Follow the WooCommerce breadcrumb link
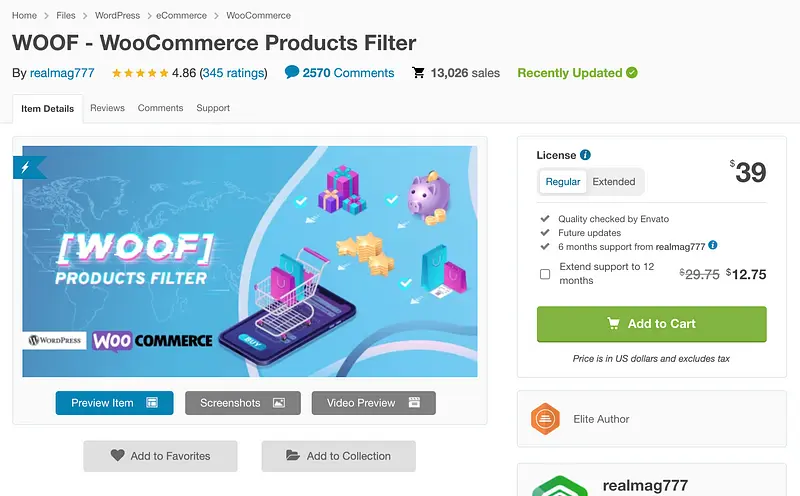Image resolution: width=800 pixels, height=496 pixels. [259, 16]
